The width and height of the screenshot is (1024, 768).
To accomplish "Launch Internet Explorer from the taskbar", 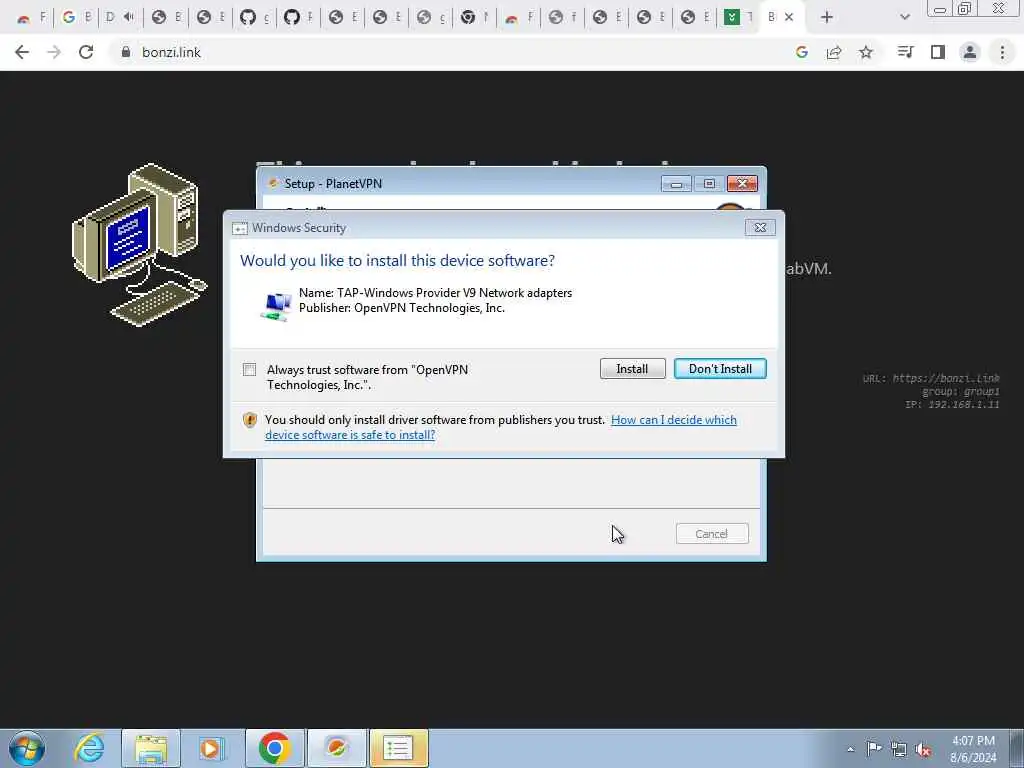I will pos(88,748).
